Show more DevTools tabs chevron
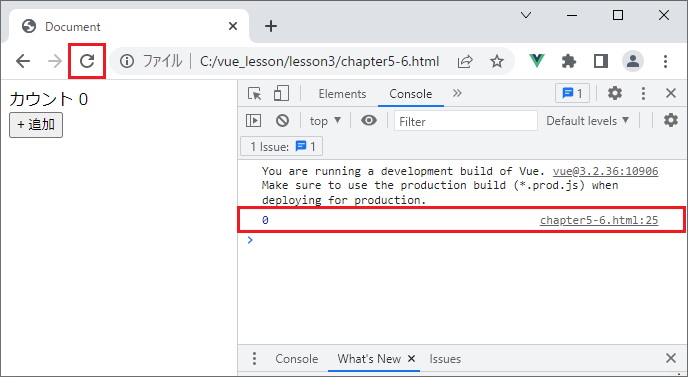 coord(457,93)
